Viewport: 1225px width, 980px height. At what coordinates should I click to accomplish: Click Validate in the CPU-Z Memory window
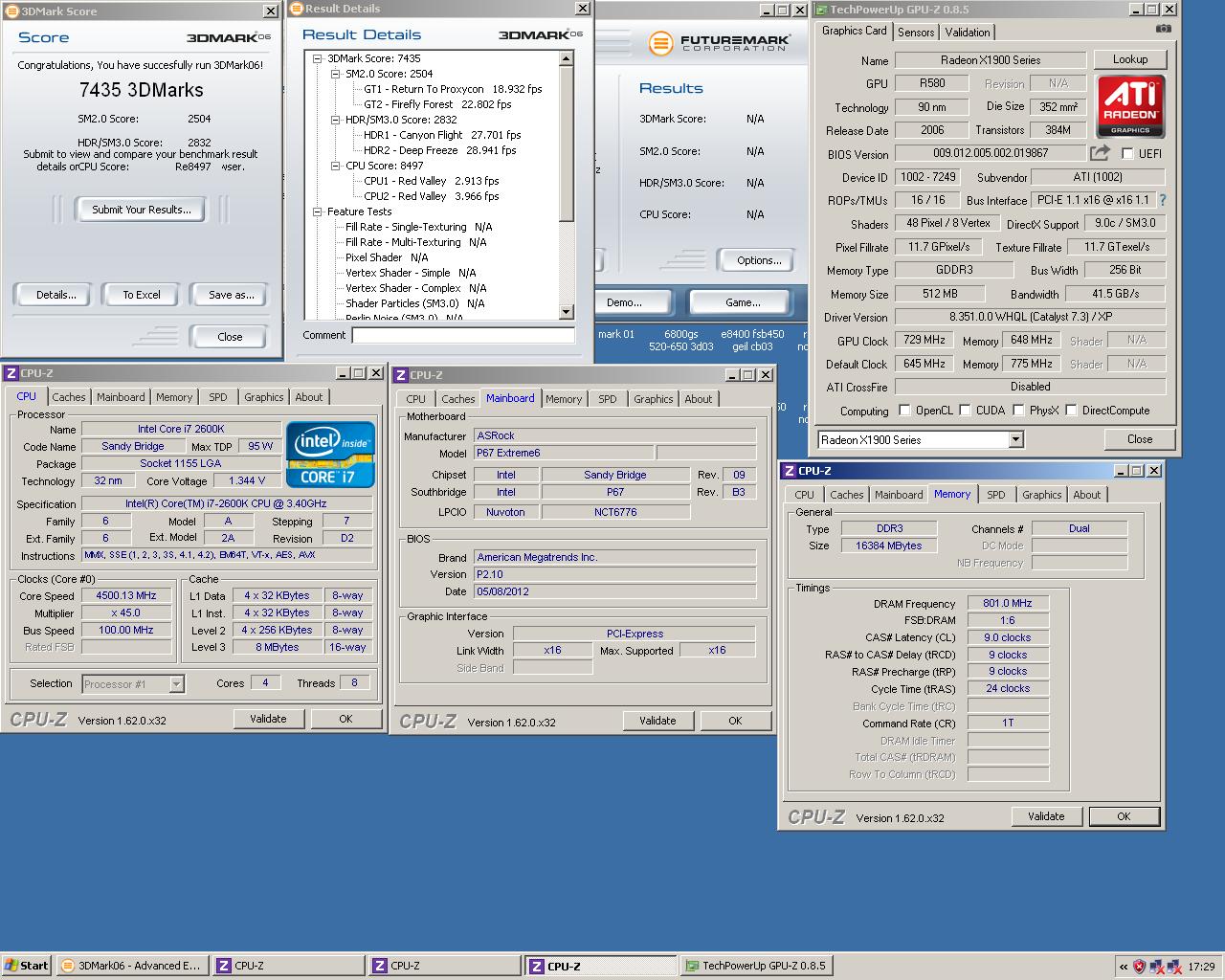(1046, 816)
